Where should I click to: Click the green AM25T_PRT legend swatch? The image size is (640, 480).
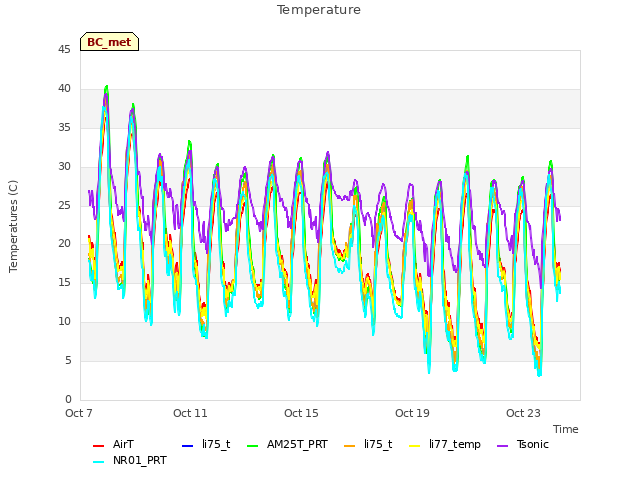click(253, 446)
